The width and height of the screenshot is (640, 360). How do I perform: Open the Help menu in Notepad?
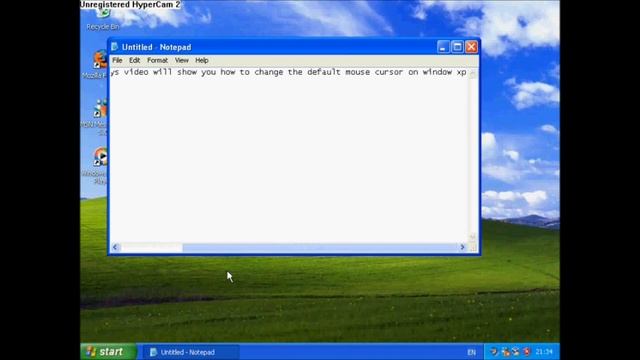[202, 60]
